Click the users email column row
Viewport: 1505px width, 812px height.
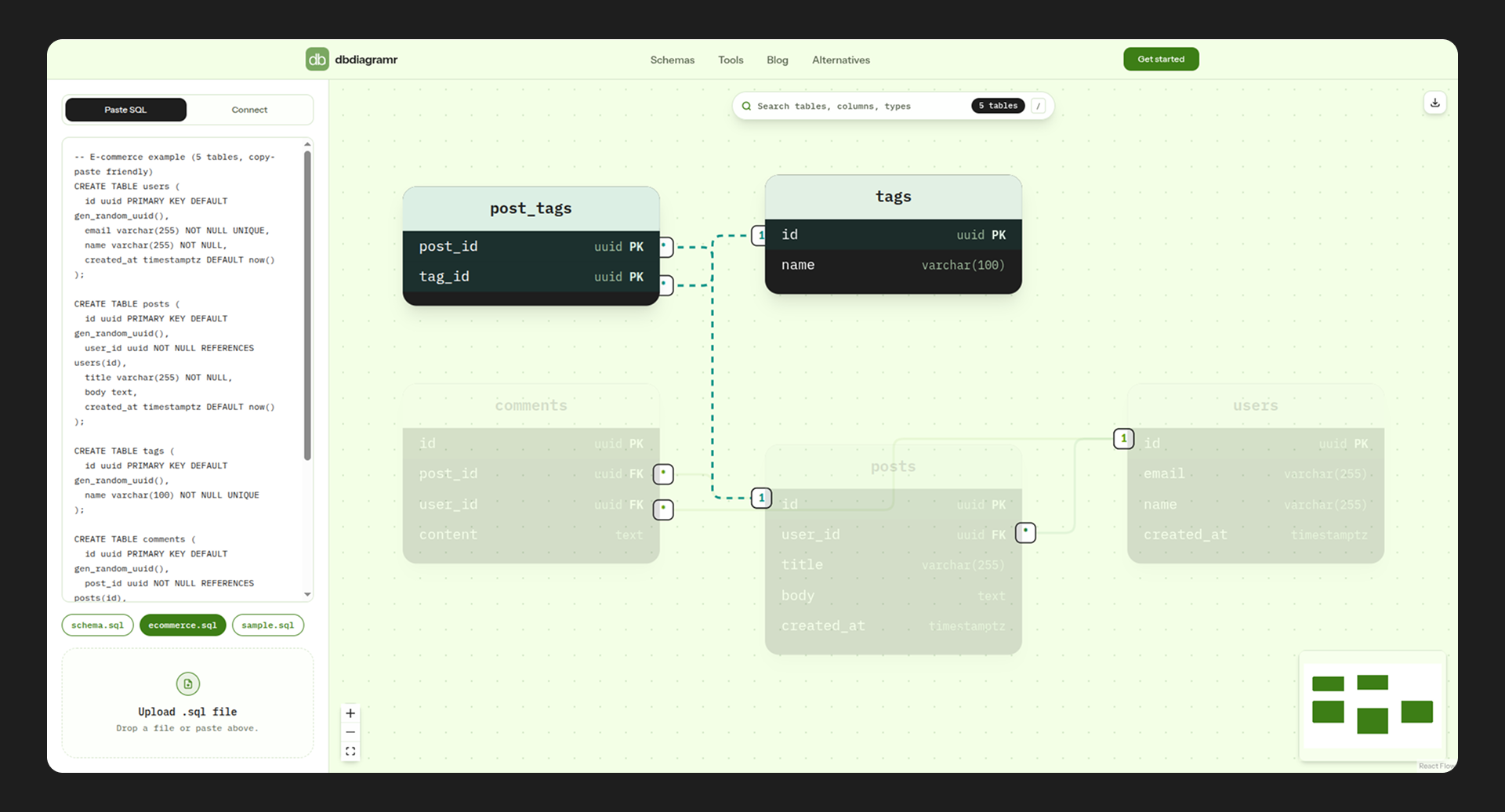click(1255, 473)
